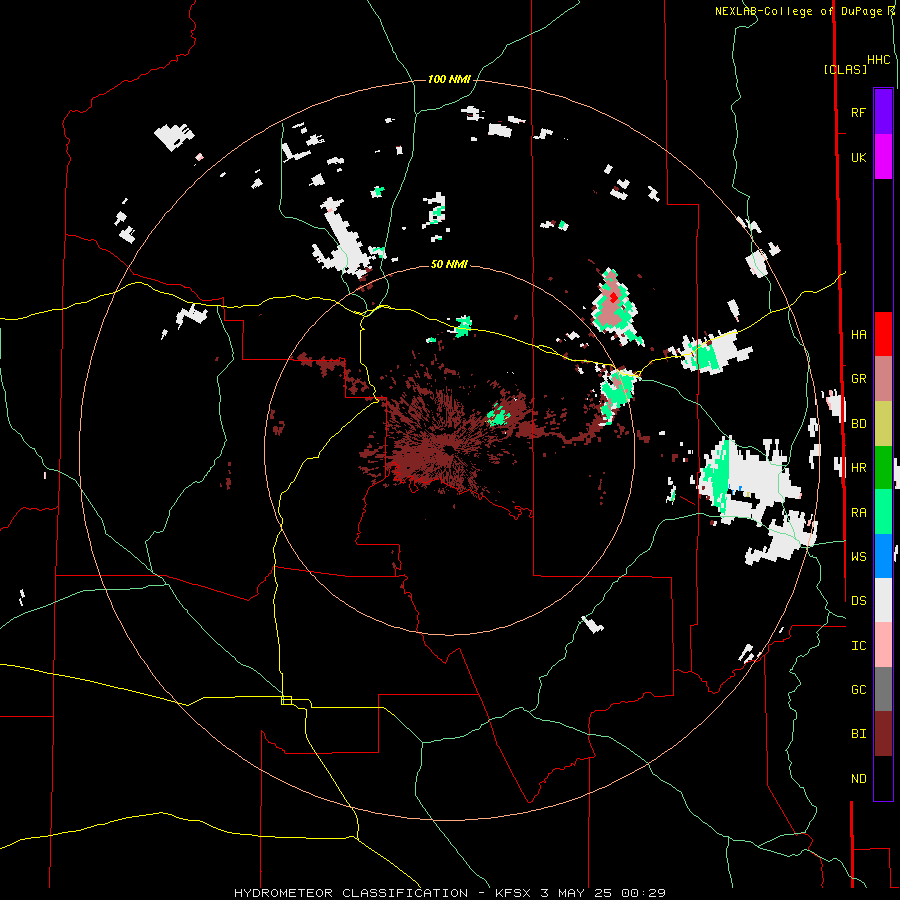The height and width of the screenshot is (900, 900).
Task: Click the 100 NMI range ring label
Action: 449,79
